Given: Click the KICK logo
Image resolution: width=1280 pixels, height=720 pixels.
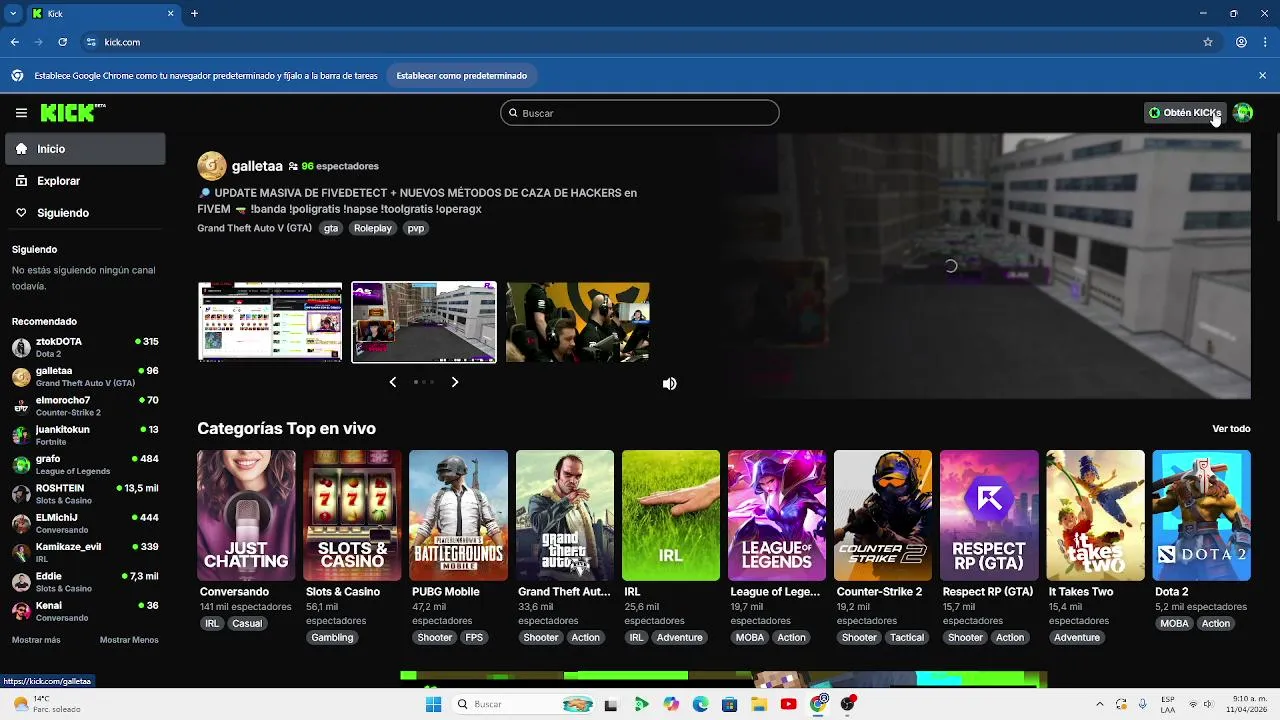Looking at the screenshot, I should pyautogui.click(x=73, y=113).
